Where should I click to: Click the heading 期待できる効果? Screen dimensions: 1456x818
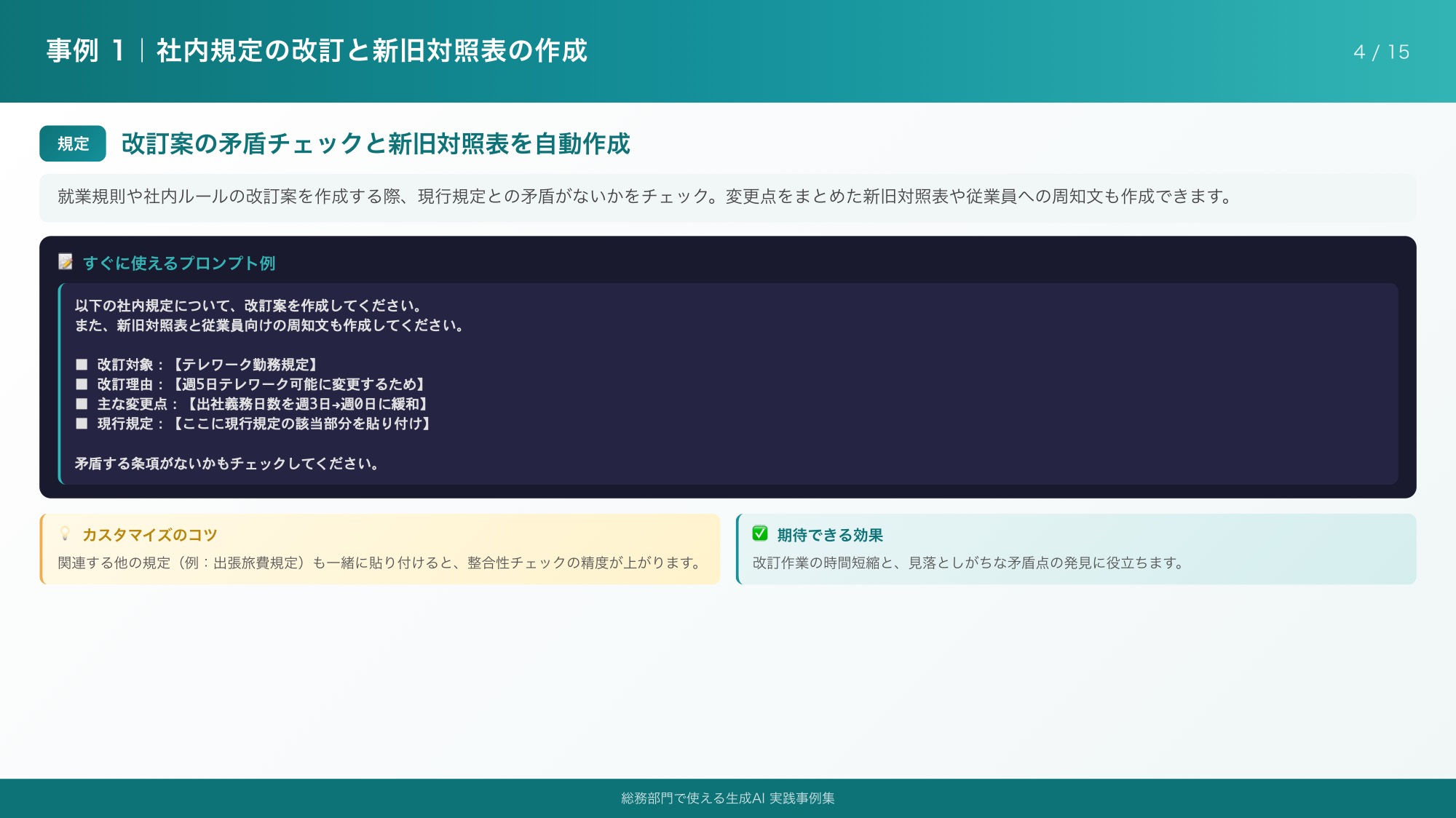(830, 535)
